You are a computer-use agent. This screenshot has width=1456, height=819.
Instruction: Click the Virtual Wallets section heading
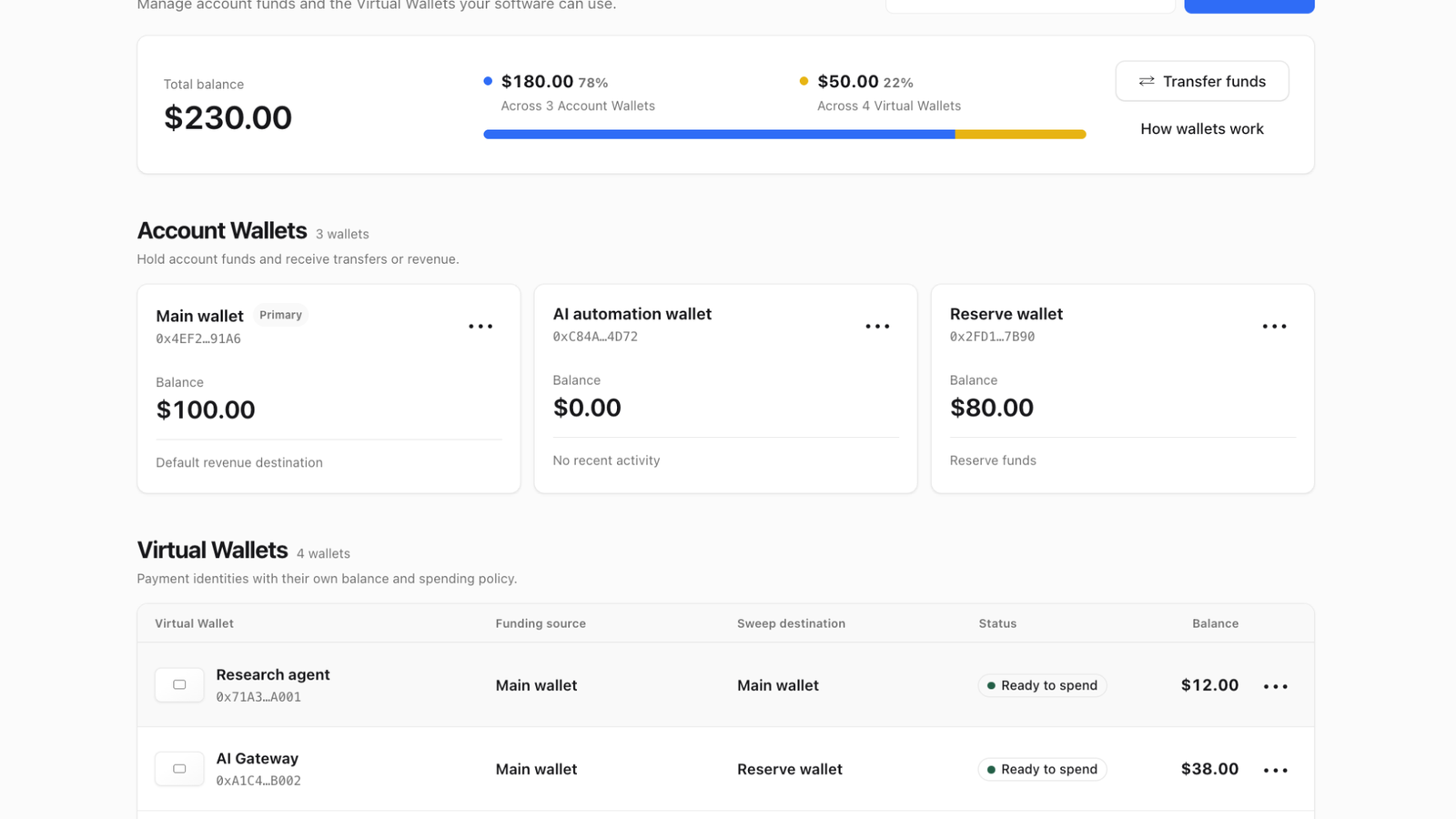click(x=212, y=550)
